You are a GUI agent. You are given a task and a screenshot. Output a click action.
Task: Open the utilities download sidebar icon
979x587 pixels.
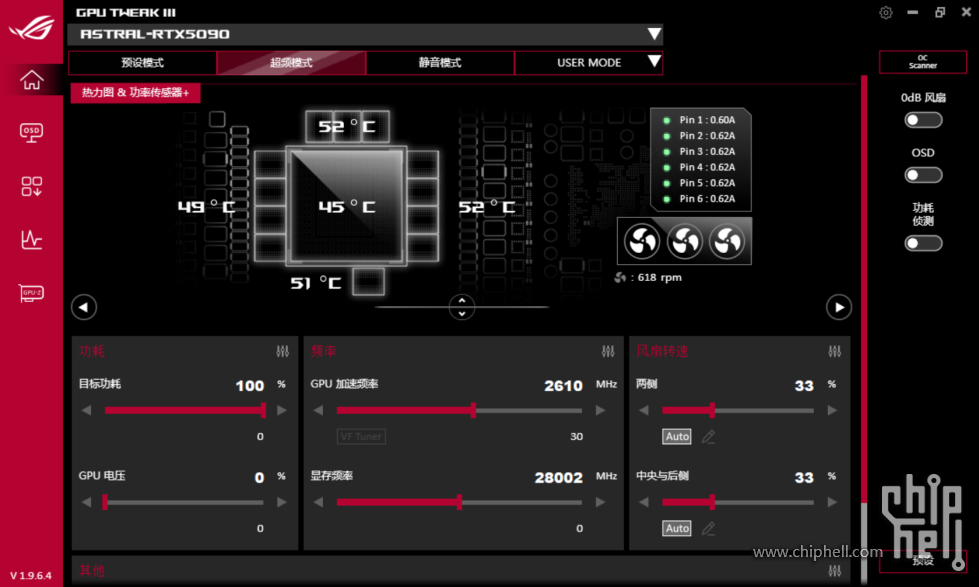[31, 186]
